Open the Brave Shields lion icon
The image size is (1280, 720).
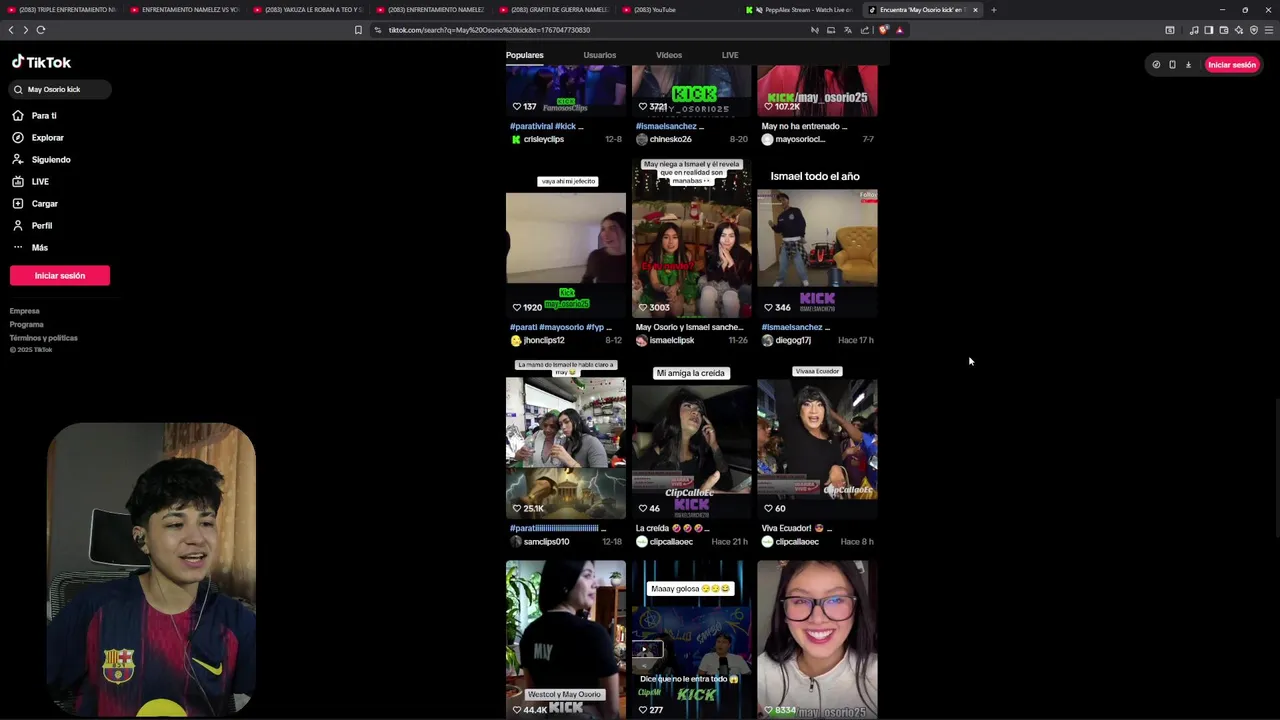click(x=883, y=30)
